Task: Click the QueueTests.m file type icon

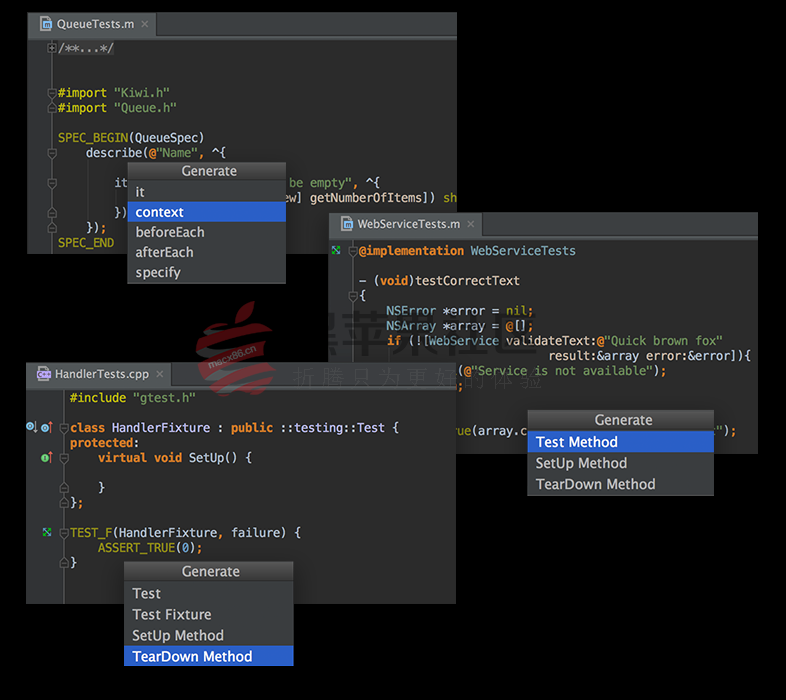Action: [x=46, y=24]
